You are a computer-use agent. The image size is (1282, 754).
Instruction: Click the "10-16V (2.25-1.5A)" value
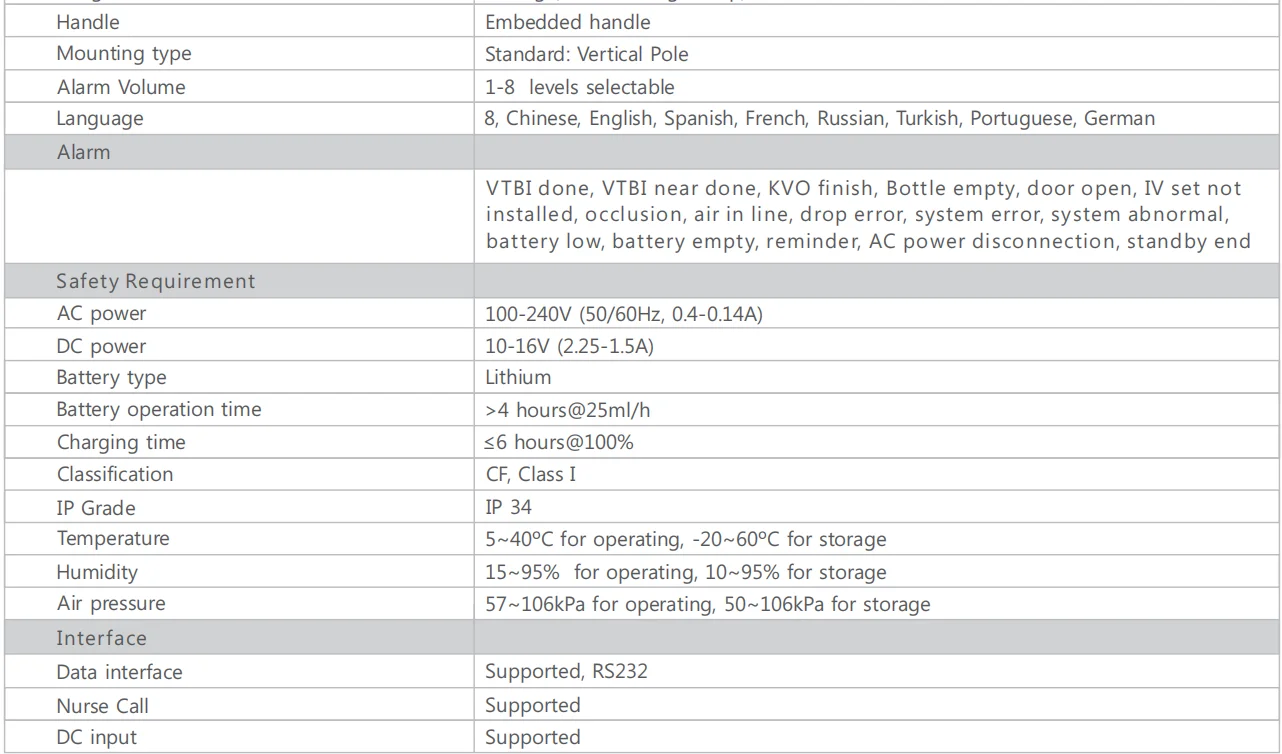[569, 346]
